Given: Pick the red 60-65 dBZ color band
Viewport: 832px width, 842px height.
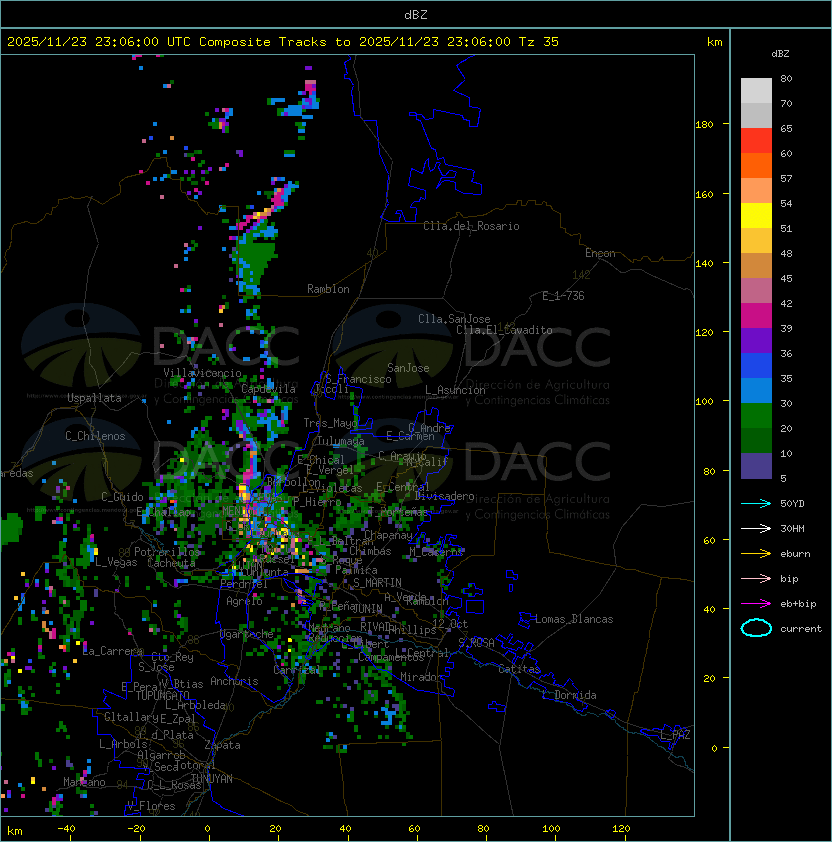Looking at the screenshot, I should 756,141.
